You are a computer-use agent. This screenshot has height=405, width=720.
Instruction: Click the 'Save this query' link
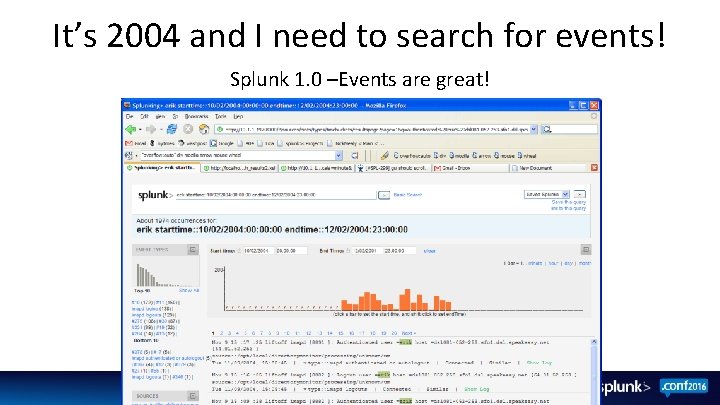coord(568,202)
